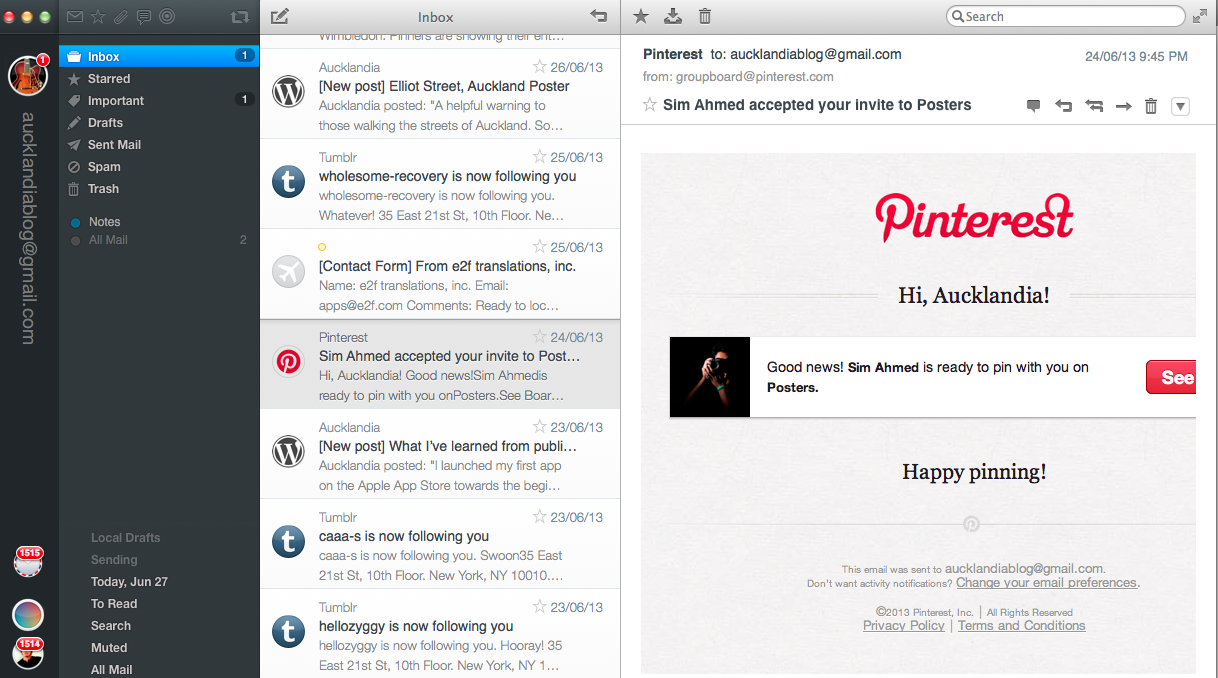
Task: Star the e2f translations contact form email
Action: [x=540, y=247]
